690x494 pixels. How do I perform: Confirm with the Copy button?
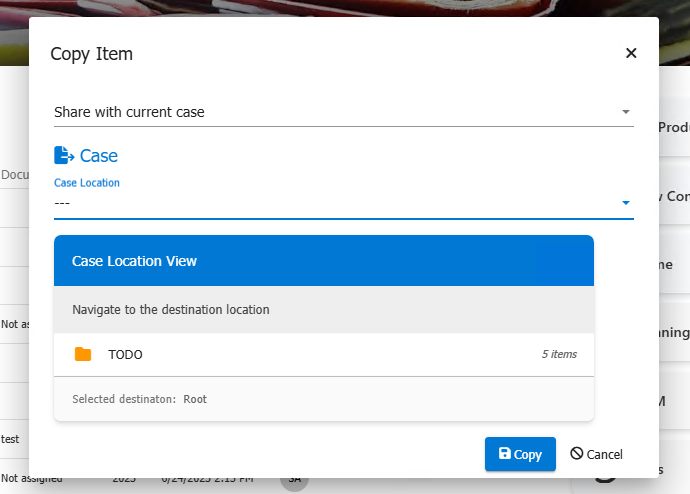(520, 454)
